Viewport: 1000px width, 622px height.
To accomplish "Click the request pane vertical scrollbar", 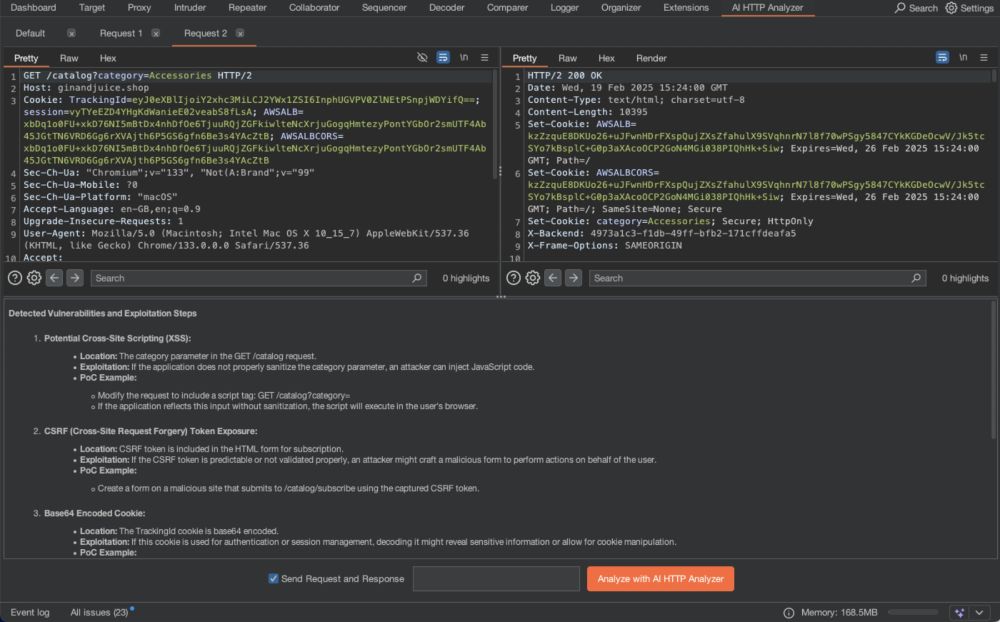I will (x=494, y=124).
